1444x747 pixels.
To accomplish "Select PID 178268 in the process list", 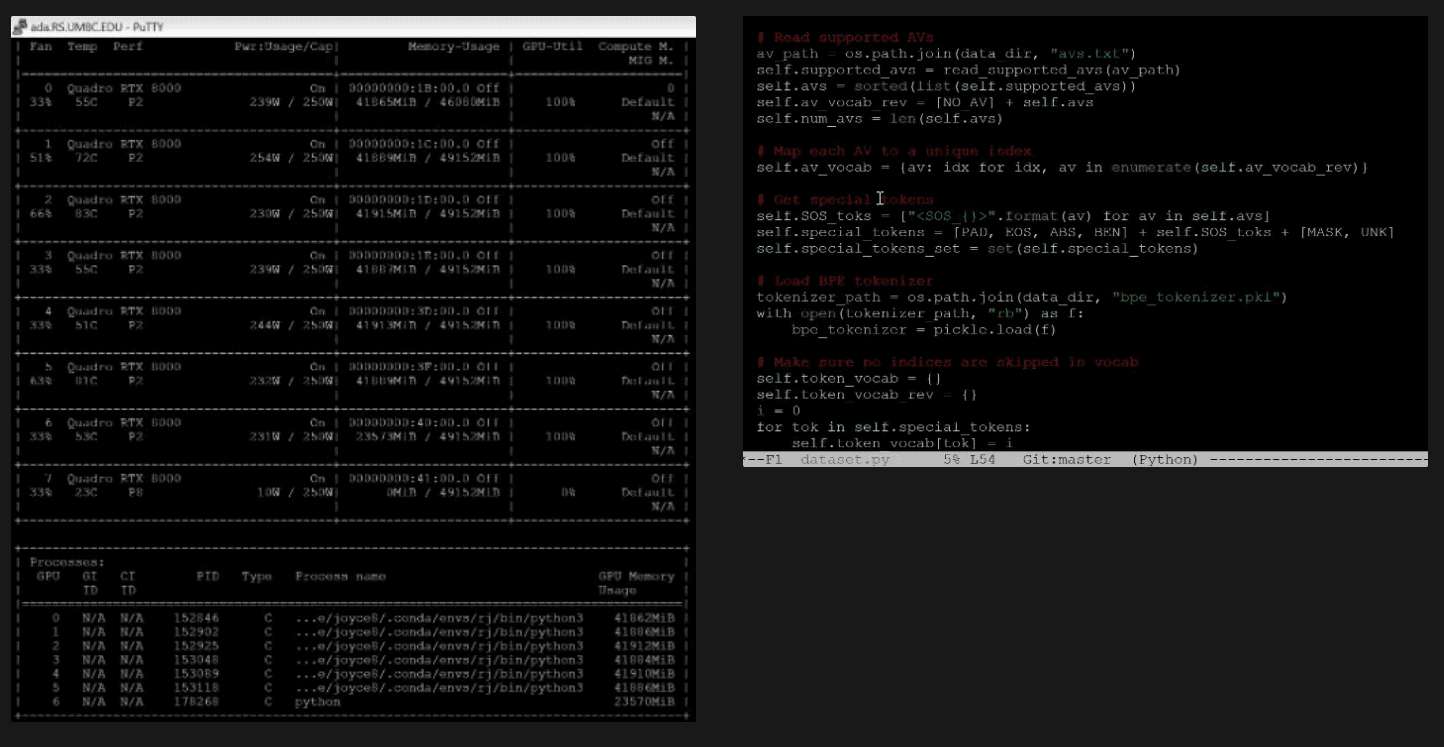I will click(x=196, y=703).
